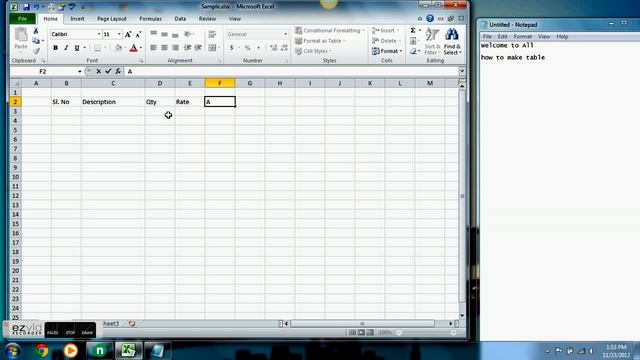
Task: Click the Borders icon in Font group
Action: click(x=97, y=48)
